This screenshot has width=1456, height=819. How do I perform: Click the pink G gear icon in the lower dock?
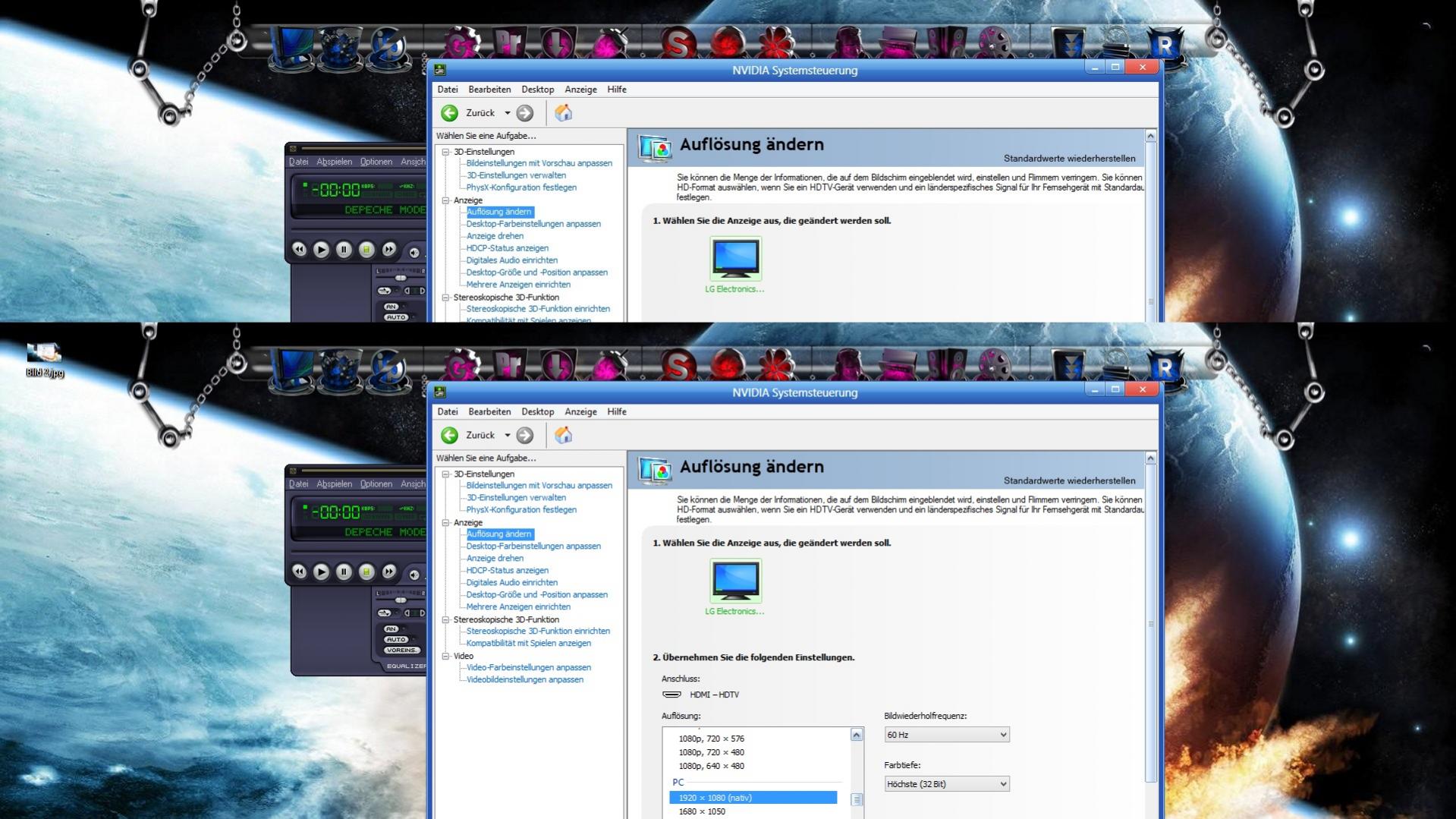coord(461,364)
